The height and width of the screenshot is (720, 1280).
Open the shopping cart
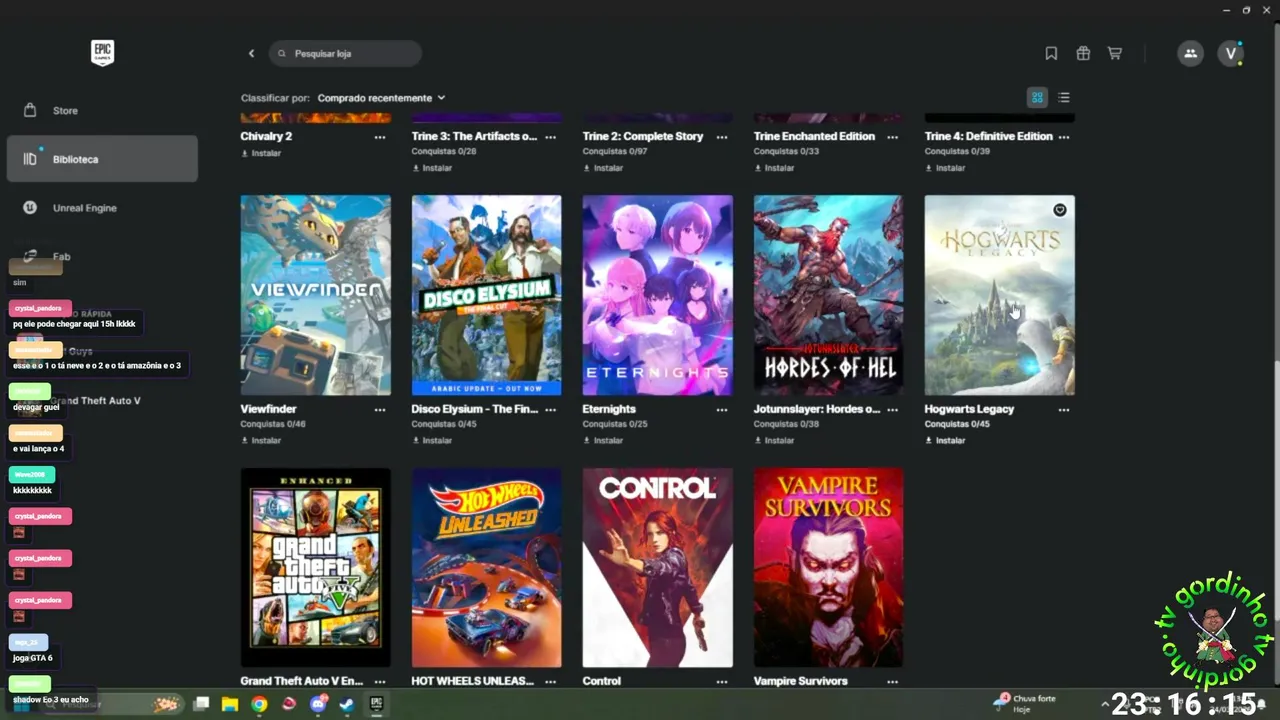point(1115,53)
